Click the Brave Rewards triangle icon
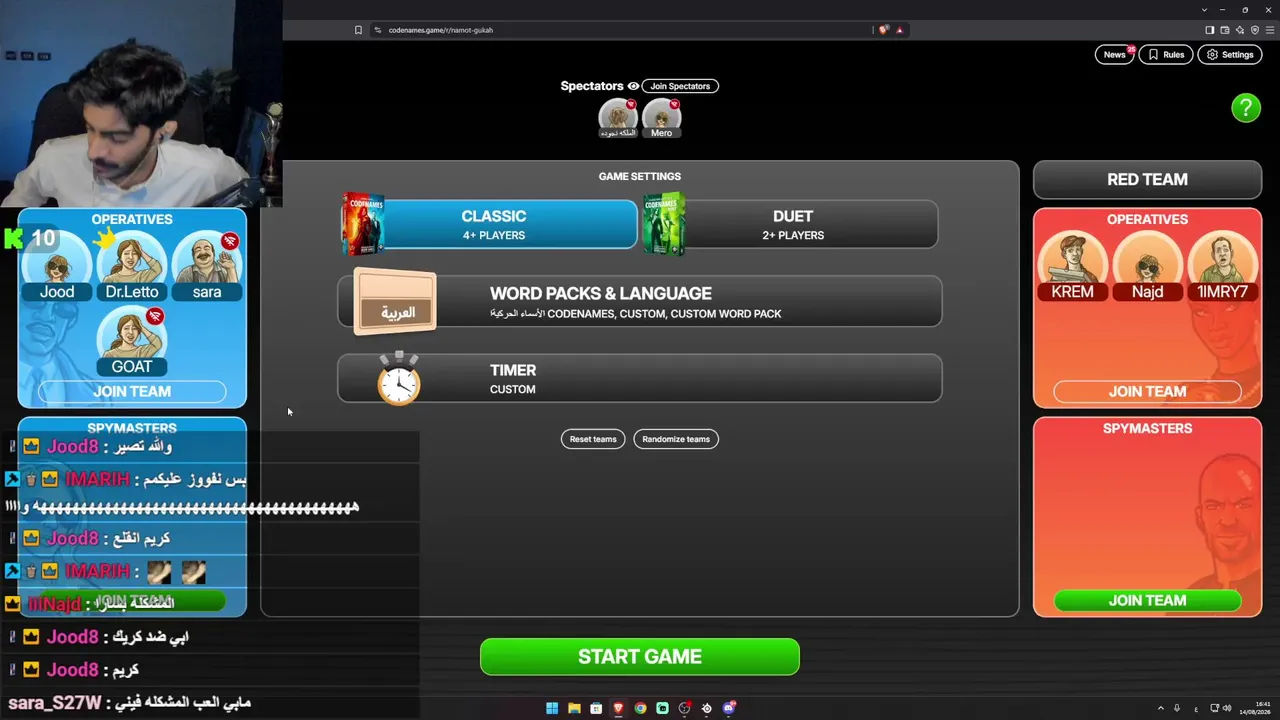The height and width of the screenshot is (720, 1280). coord(899,30)
